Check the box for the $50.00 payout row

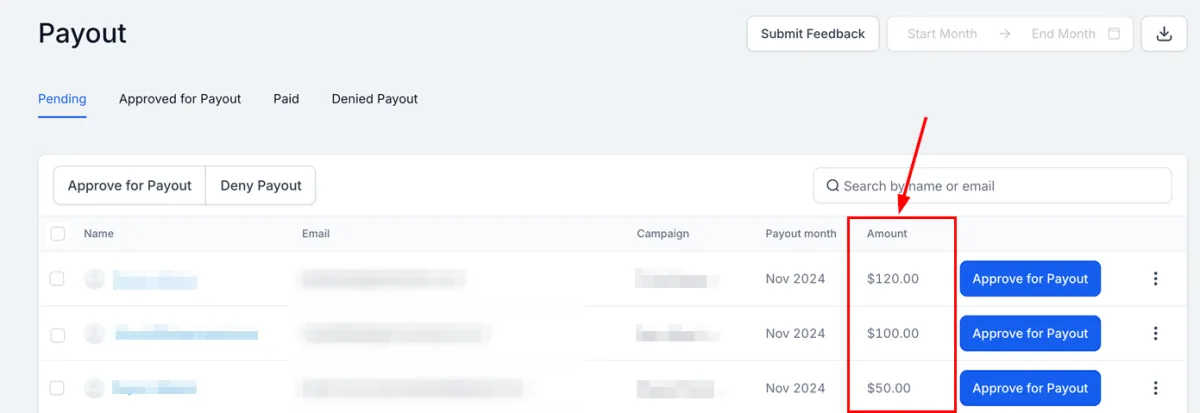point(58,388)
